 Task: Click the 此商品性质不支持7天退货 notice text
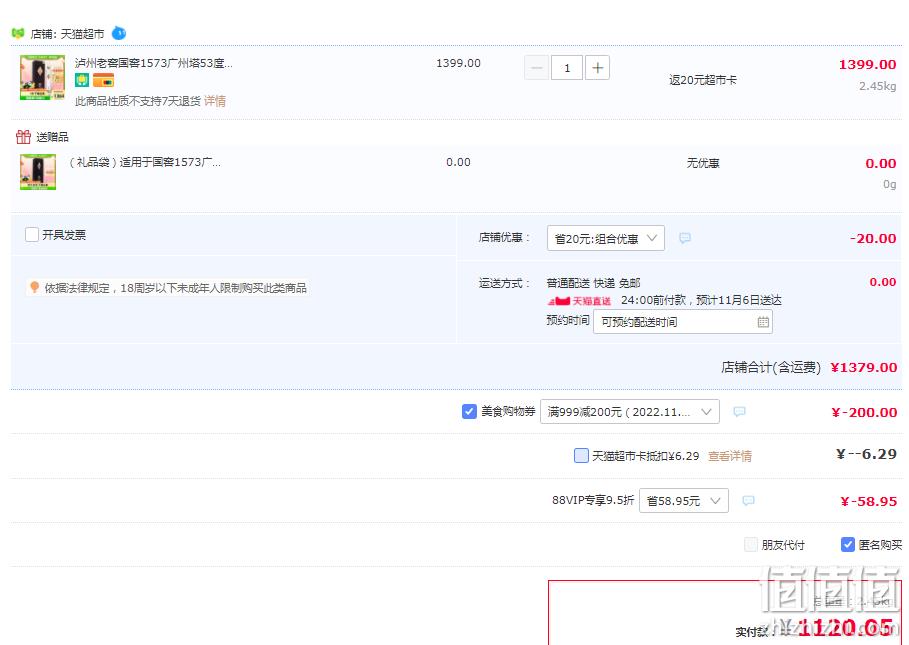tap(138, 101)
